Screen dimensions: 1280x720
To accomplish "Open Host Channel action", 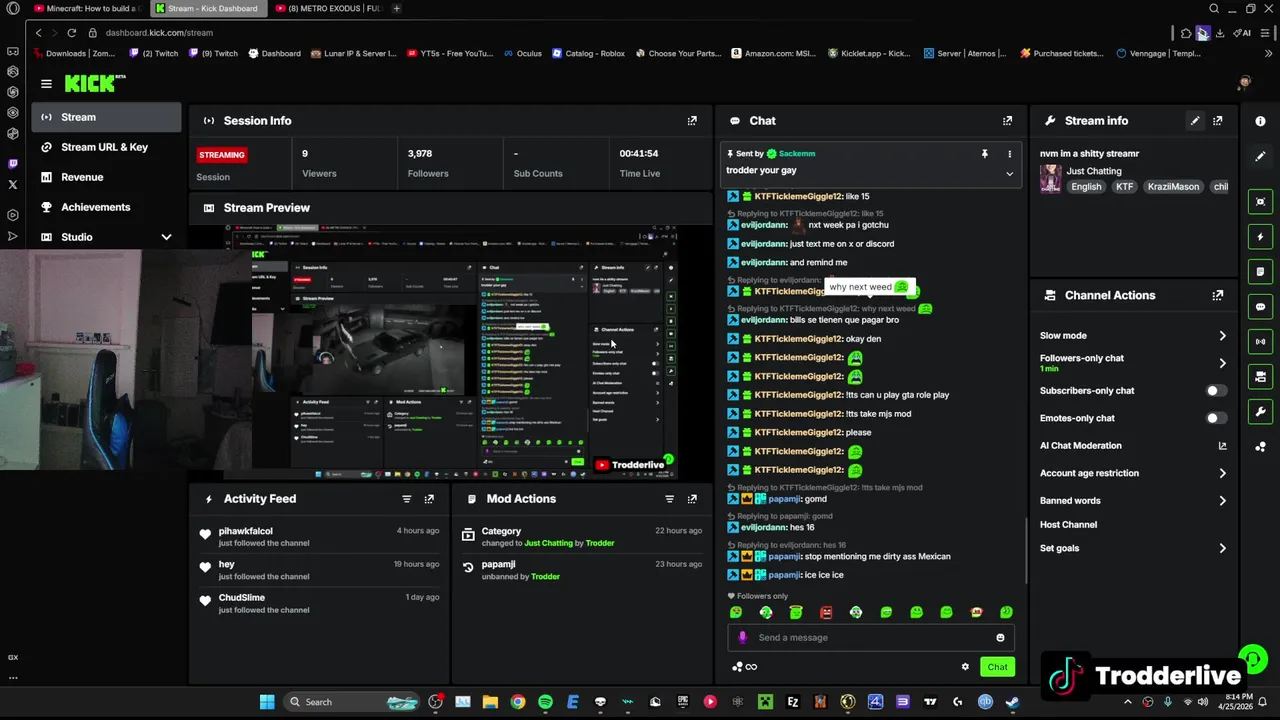I will click(1068, 525).
